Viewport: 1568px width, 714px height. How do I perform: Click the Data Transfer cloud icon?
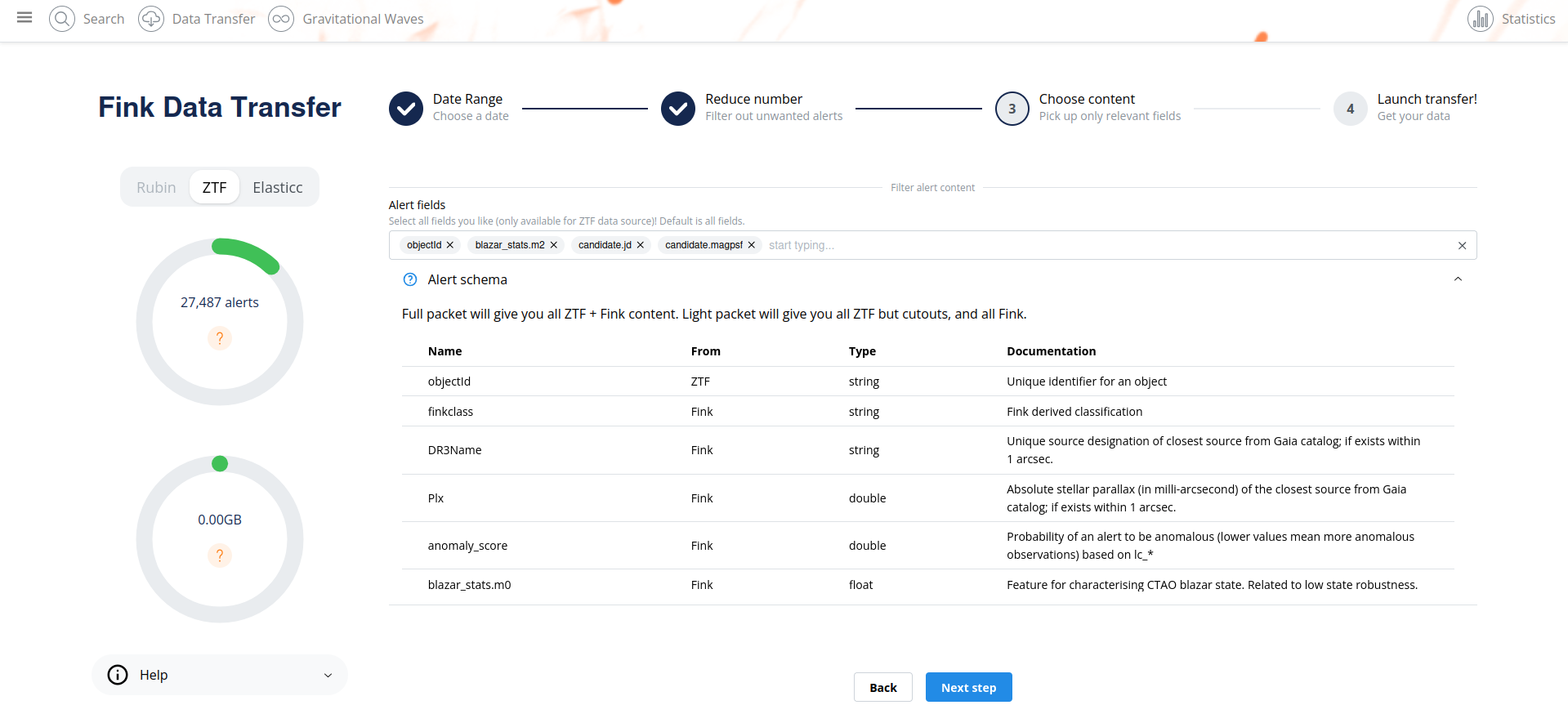tap(151, 18)
